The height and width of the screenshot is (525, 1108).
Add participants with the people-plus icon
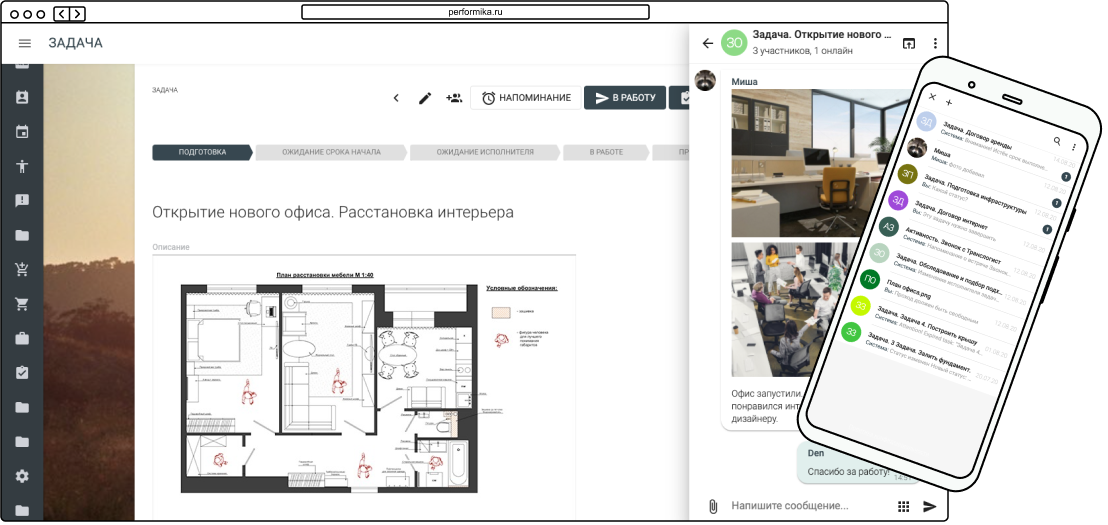454,98
